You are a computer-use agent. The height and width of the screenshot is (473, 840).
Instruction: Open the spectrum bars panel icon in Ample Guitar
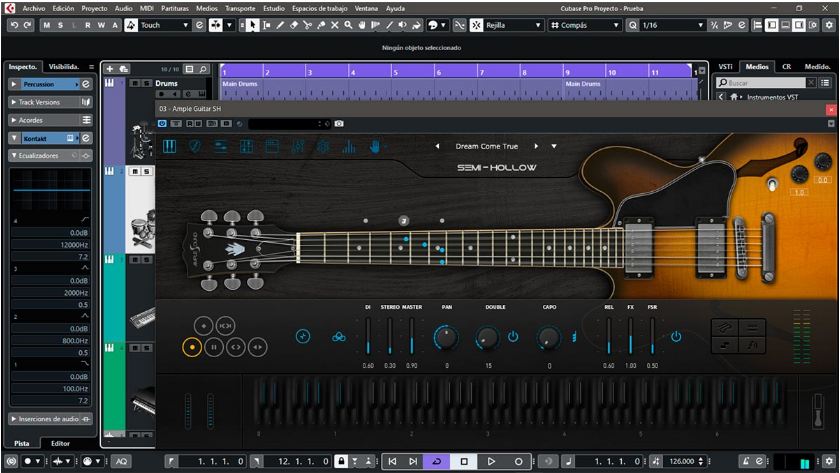click(x=349, y=146)
